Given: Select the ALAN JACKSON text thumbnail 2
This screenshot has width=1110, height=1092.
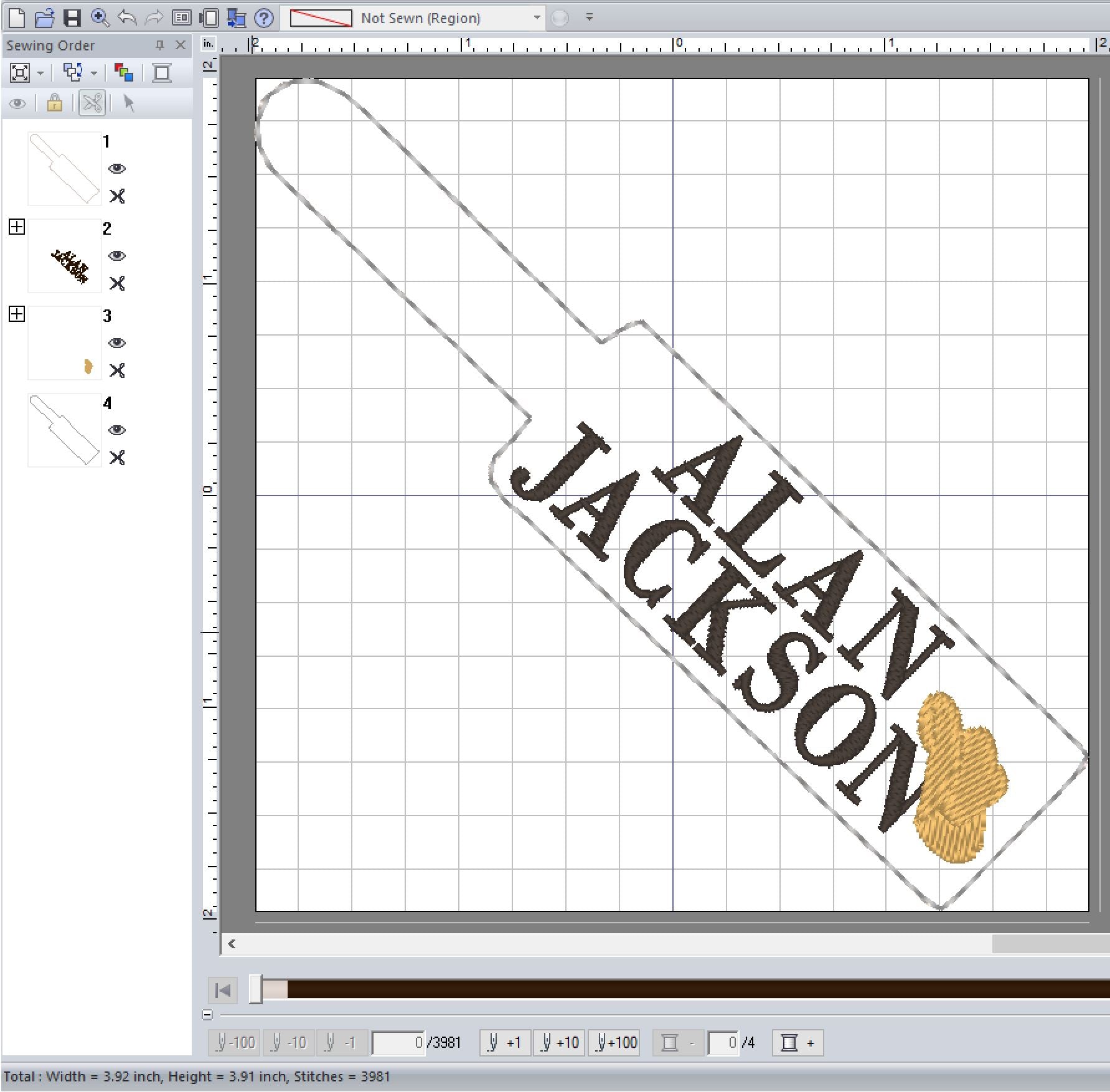Looking at the screenshot, I should [64, 255].
